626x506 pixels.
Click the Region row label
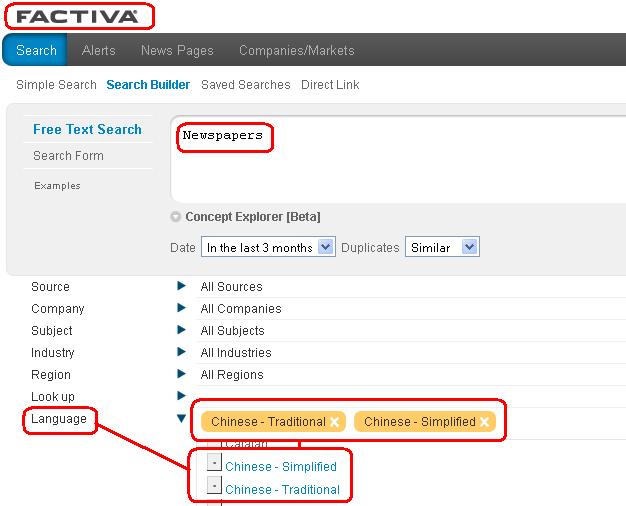point(51,374)
